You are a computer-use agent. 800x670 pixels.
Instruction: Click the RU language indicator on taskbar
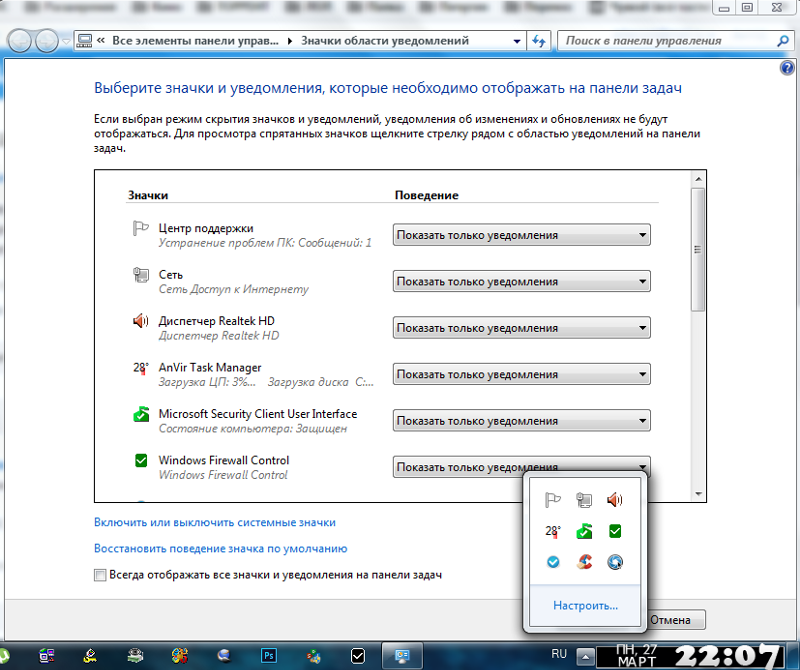[x=559, y=654]
